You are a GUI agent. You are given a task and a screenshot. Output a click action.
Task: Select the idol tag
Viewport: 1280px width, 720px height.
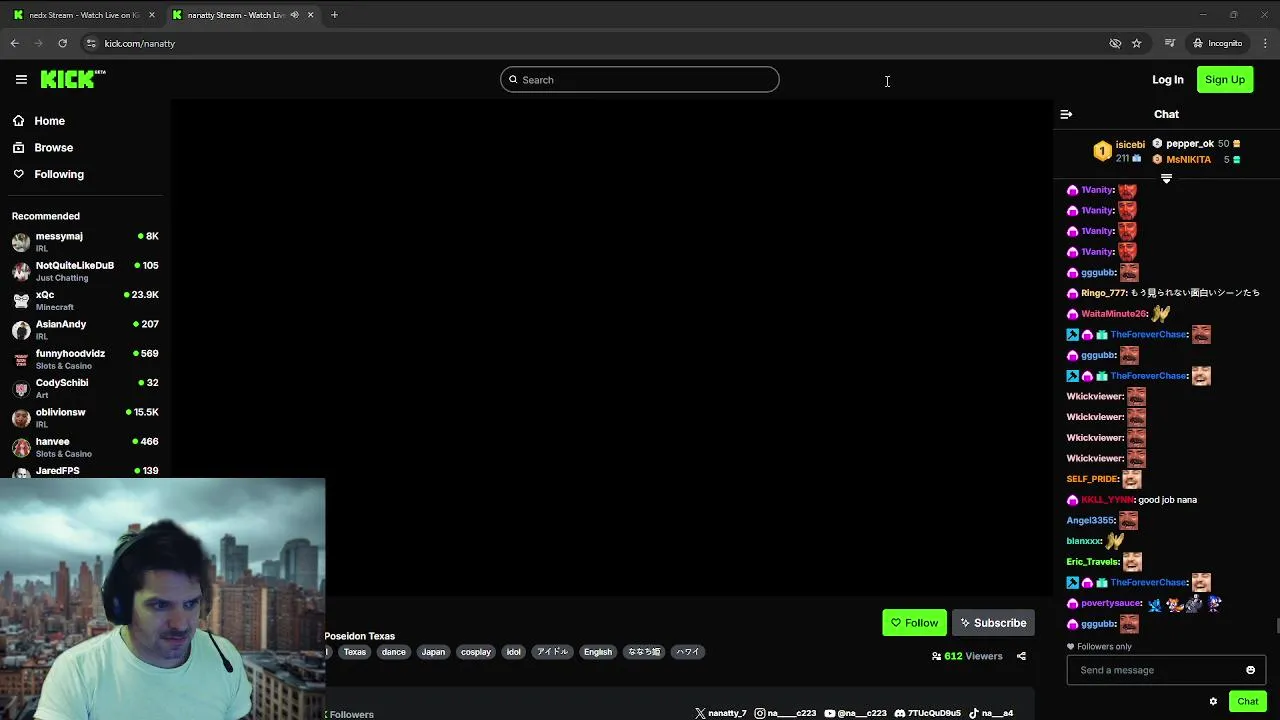pyautogui.click(x=513, y=652)
